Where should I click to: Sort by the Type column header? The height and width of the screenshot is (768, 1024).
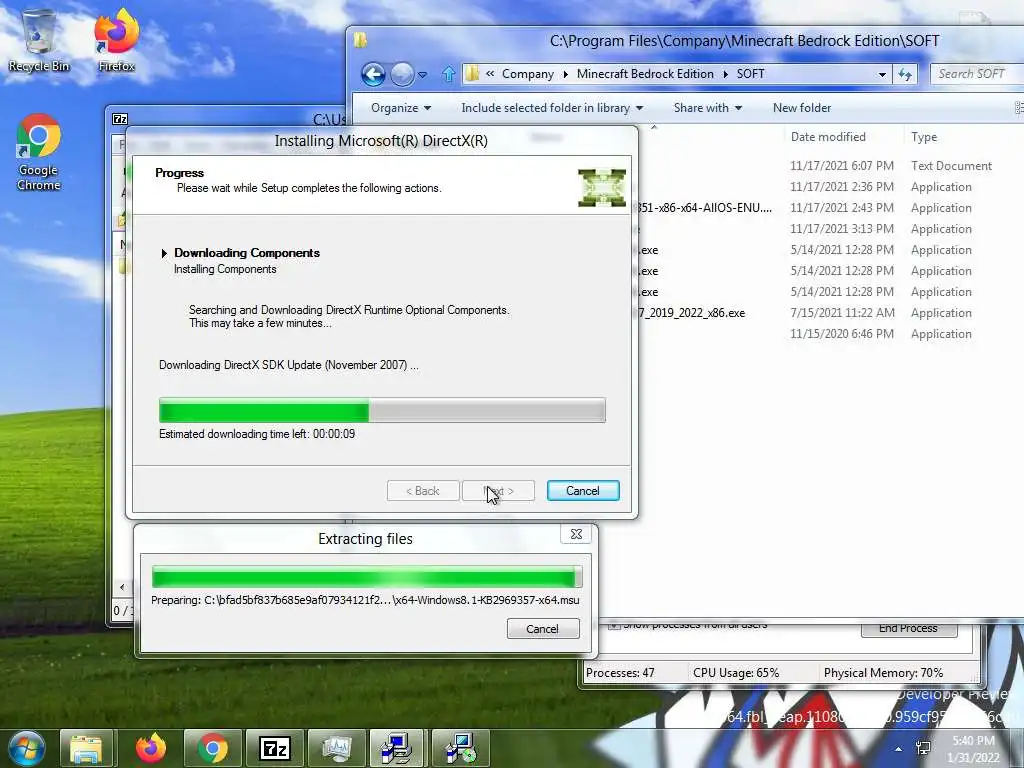point(924,136)
